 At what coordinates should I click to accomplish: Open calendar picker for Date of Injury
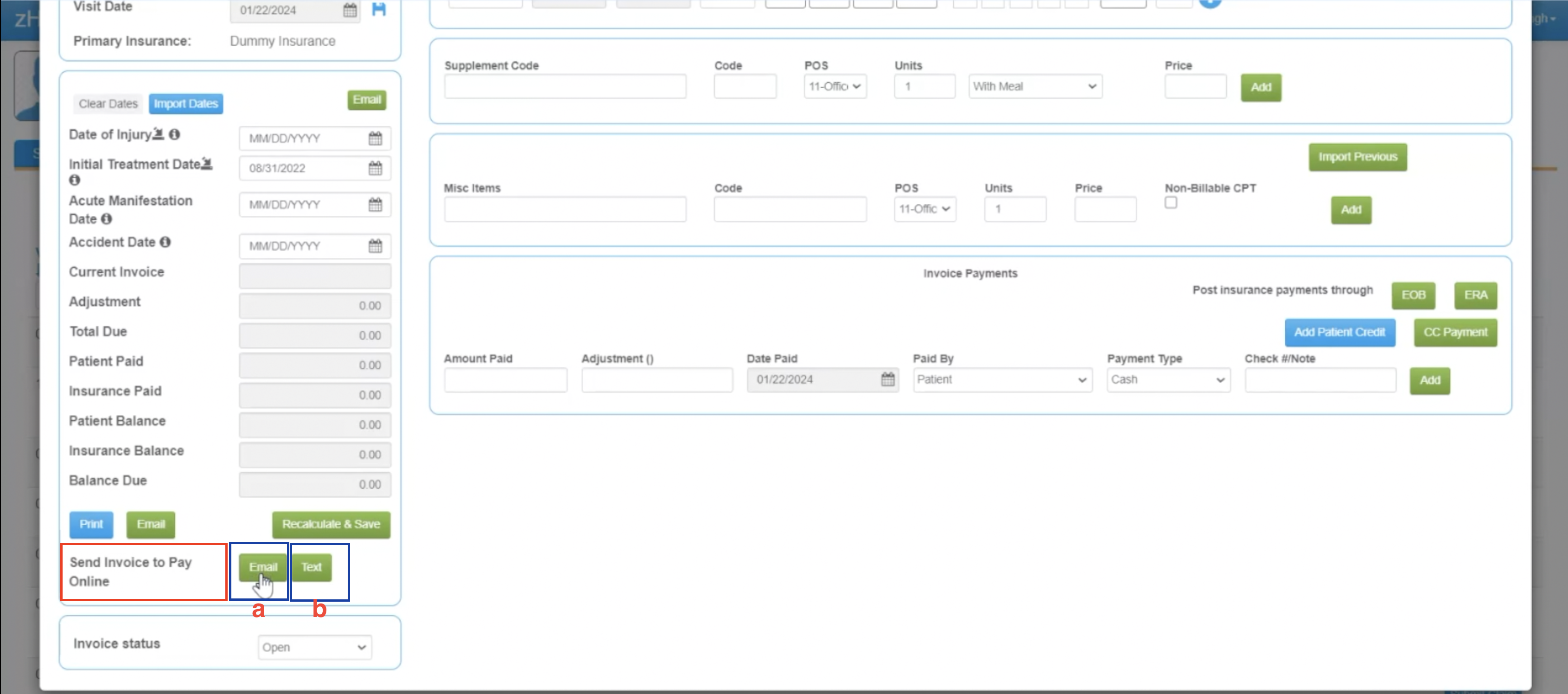pos(375,138)
